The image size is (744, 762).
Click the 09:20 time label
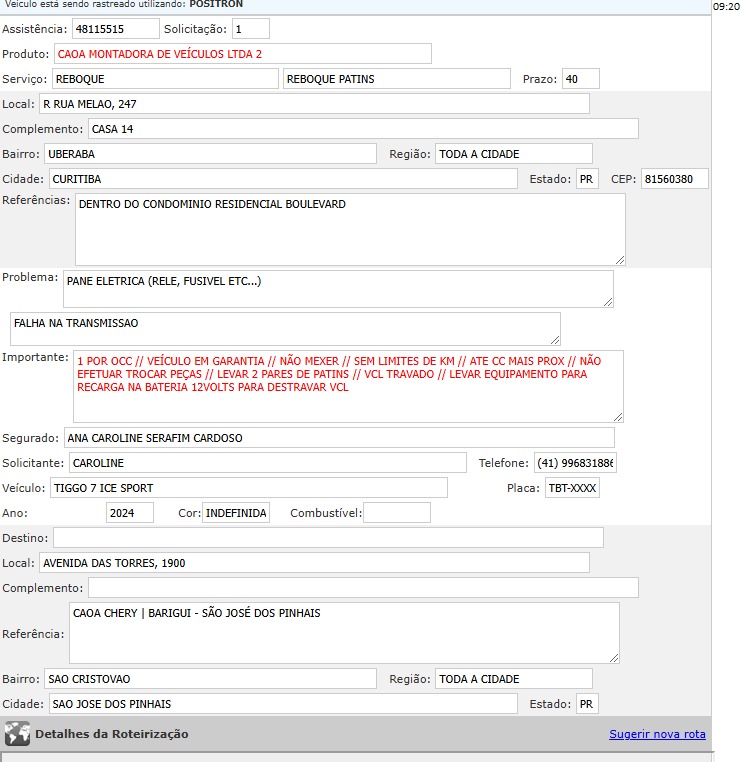(726, 6)
